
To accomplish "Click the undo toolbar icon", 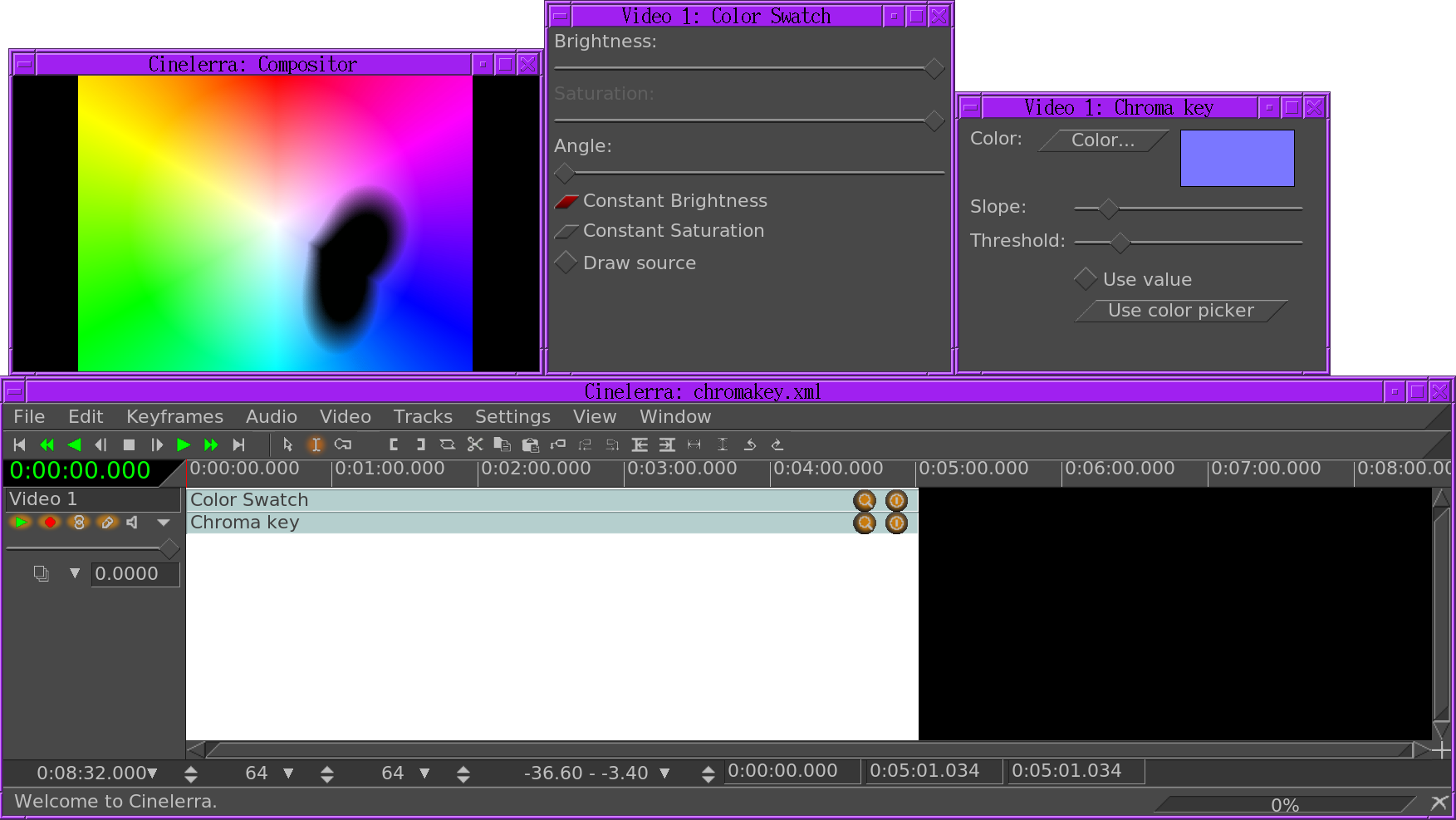I will click(749, 445).
